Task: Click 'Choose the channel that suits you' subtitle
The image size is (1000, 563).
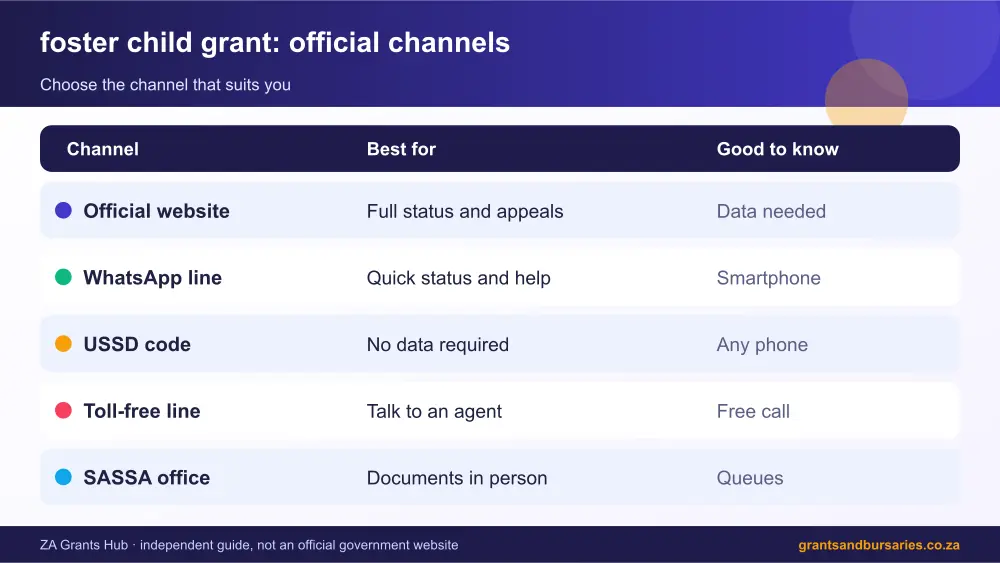Action: point(165,85)
